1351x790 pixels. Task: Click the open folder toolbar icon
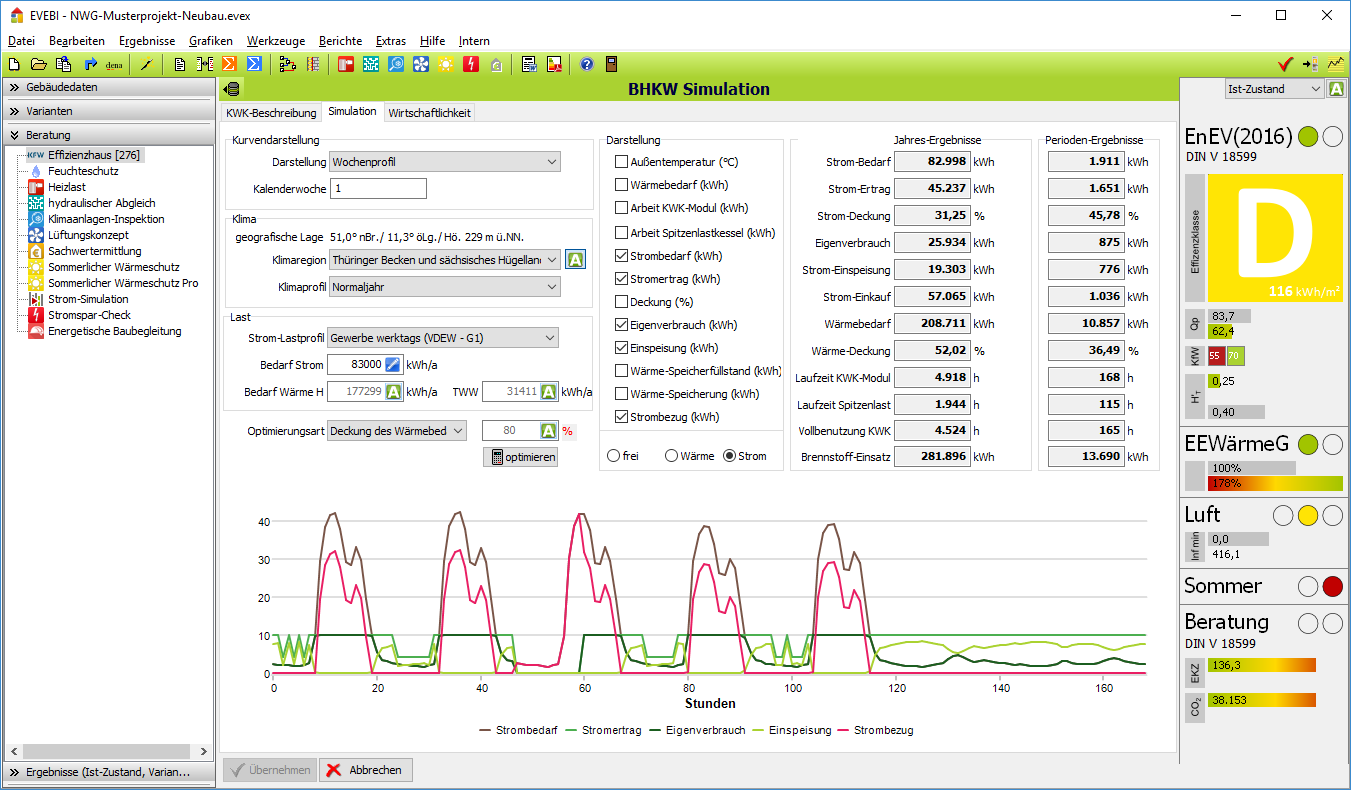click(x=38, y=64)
